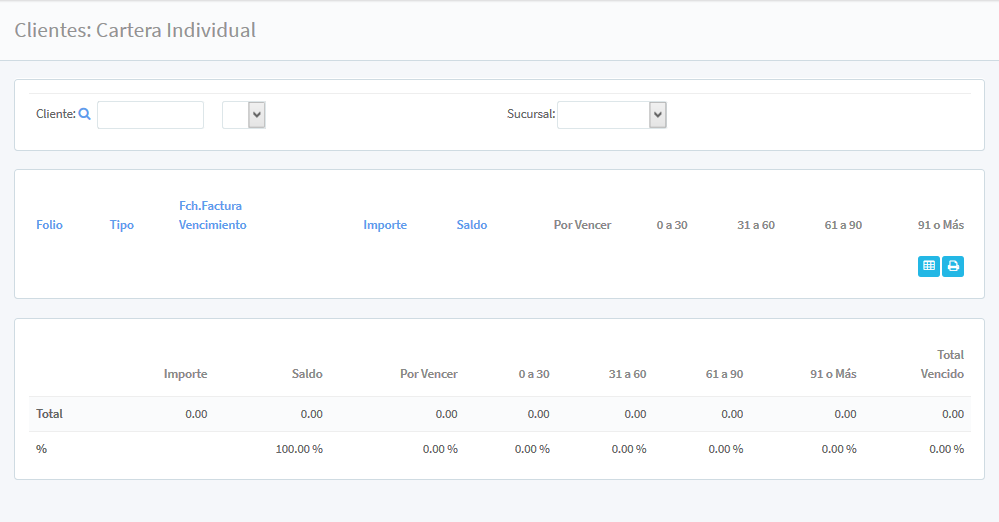
Task: Sort by the blue Importe column header
Action: click(x=385, y=225)
